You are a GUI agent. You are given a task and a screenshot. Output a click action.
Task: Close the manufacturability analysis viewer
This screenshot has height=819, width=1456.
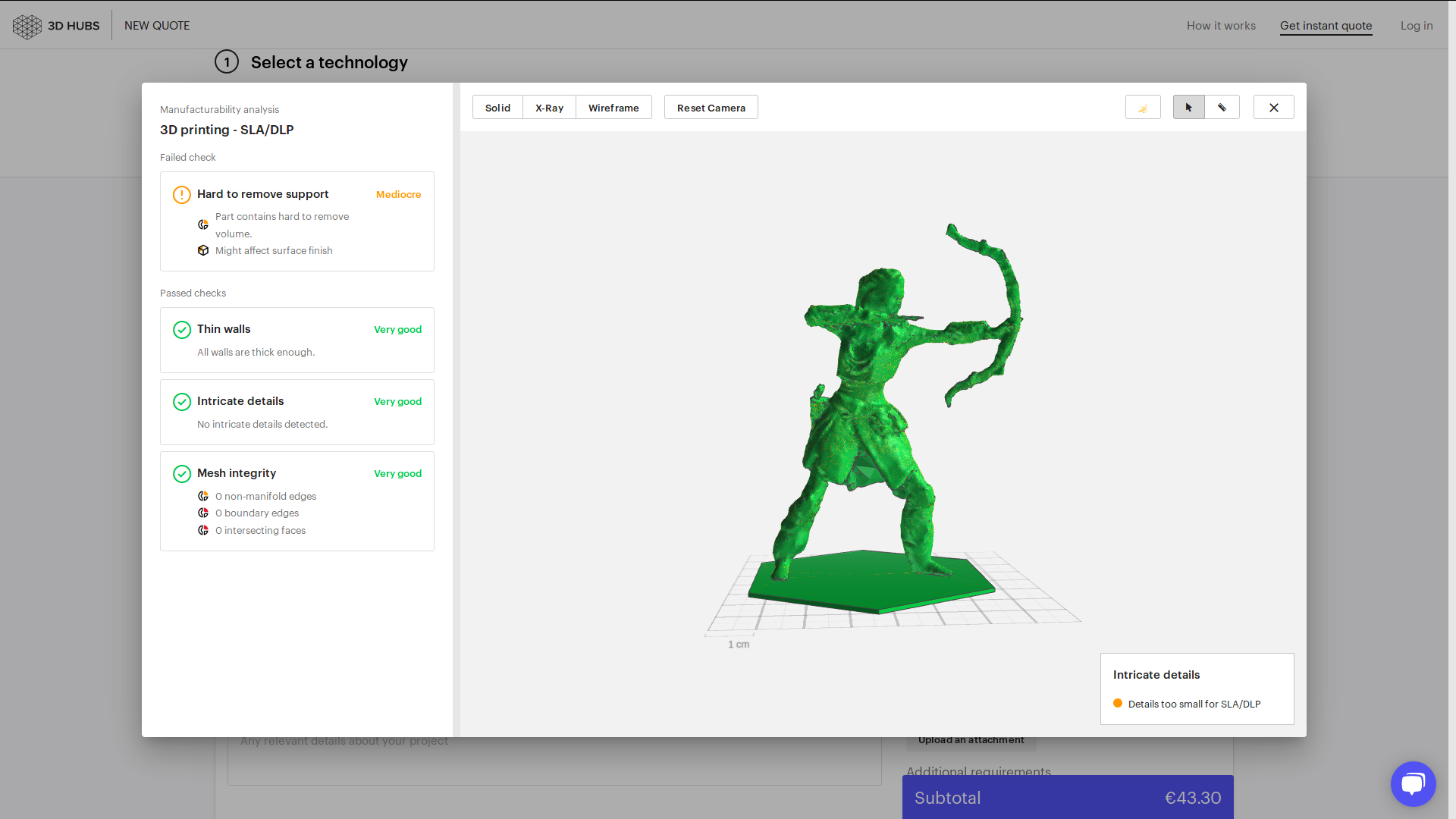[x=1273, y=108]
